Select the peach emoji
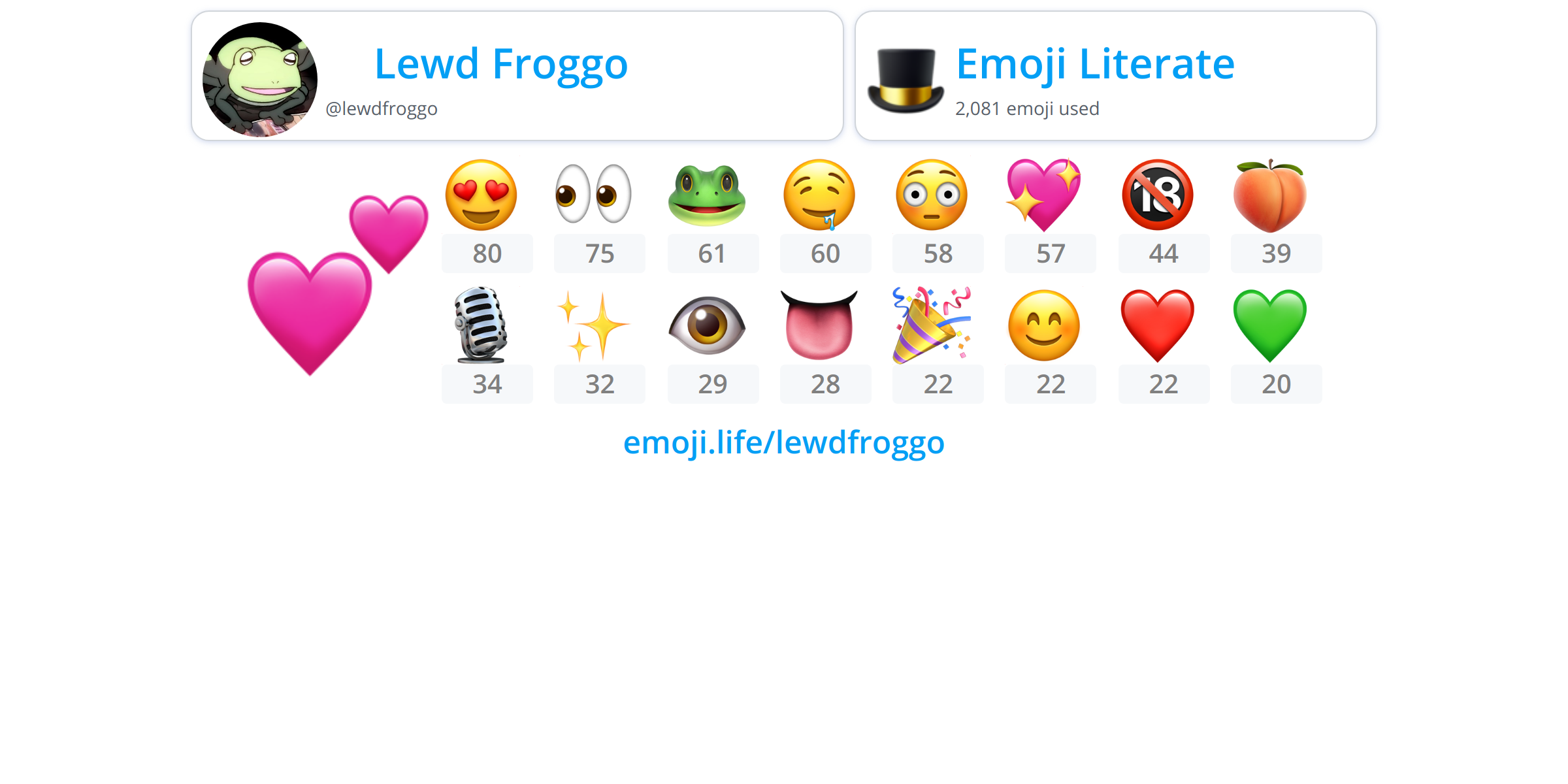Screen dimensions: 1568x784 tap(1269, 195)
